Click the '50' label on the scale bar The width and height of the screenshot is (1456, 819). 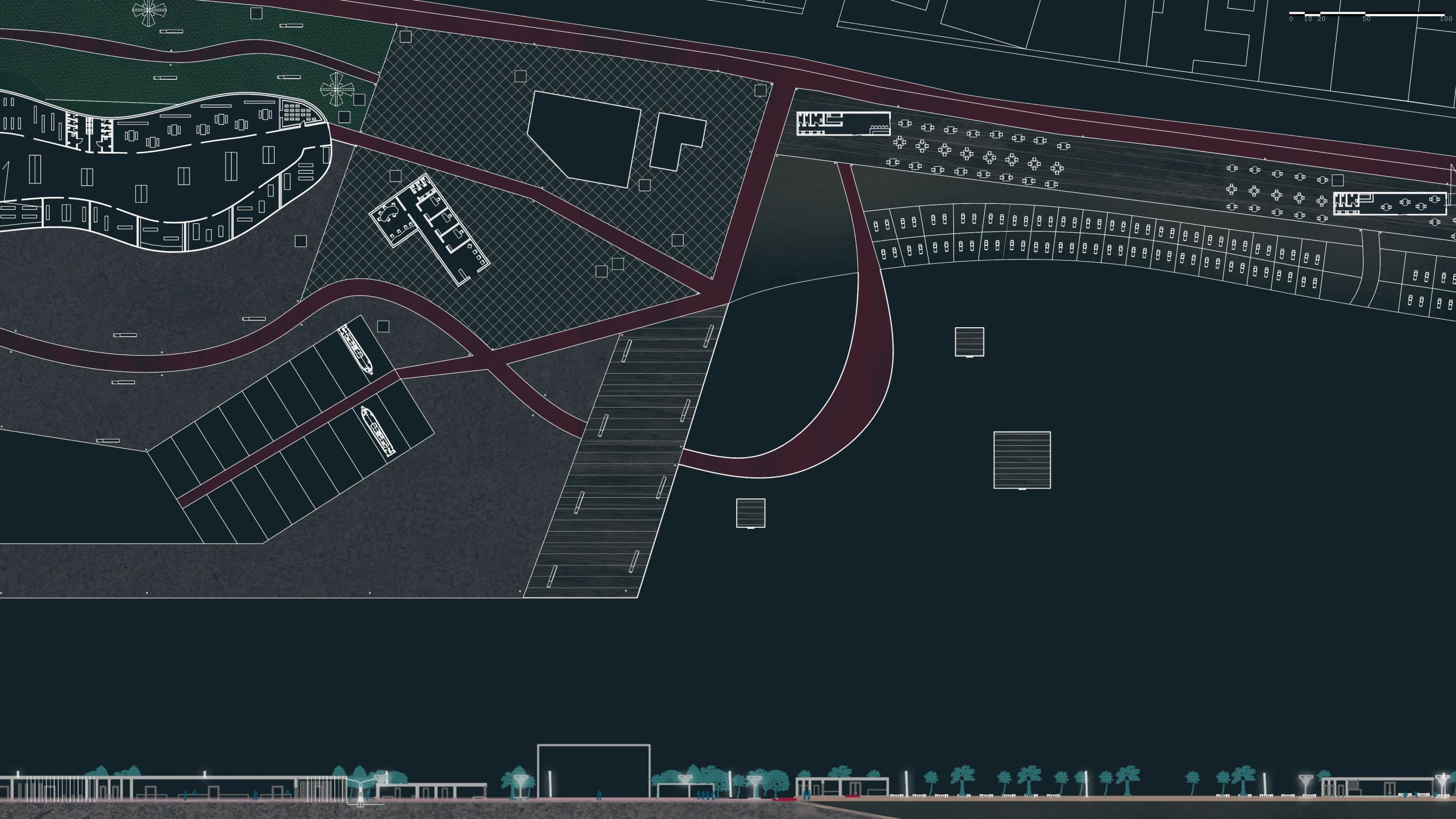[x=1366, y=19]
